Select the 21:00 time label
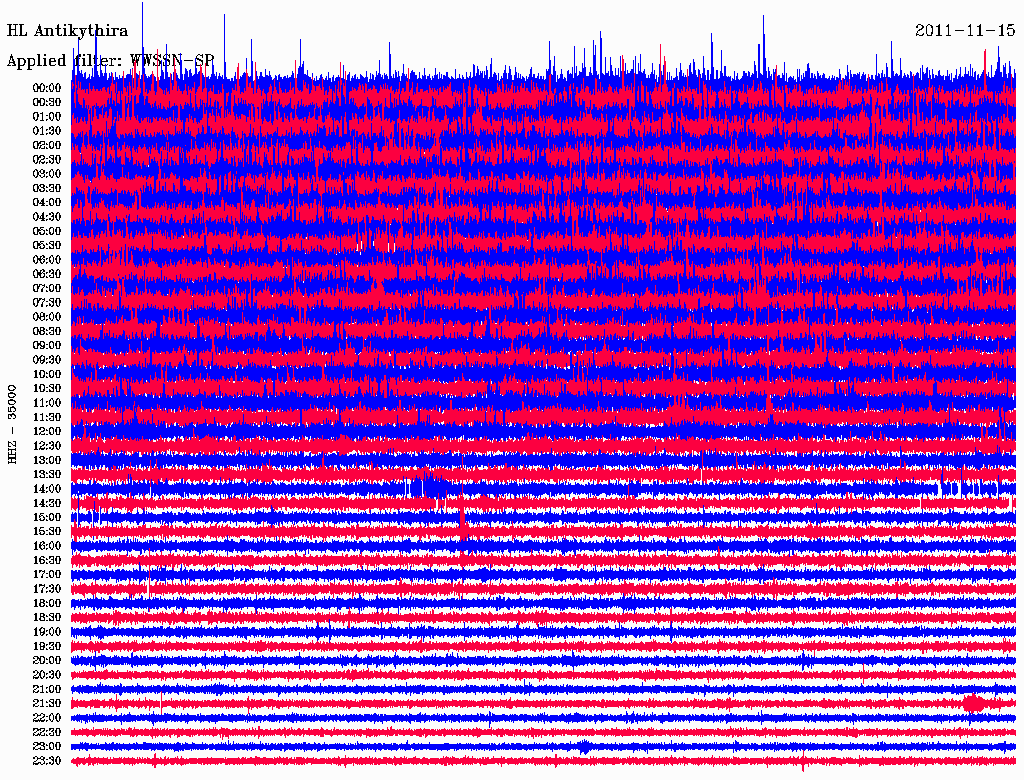The image size is (1024, 780). click(x=47, y=690)
